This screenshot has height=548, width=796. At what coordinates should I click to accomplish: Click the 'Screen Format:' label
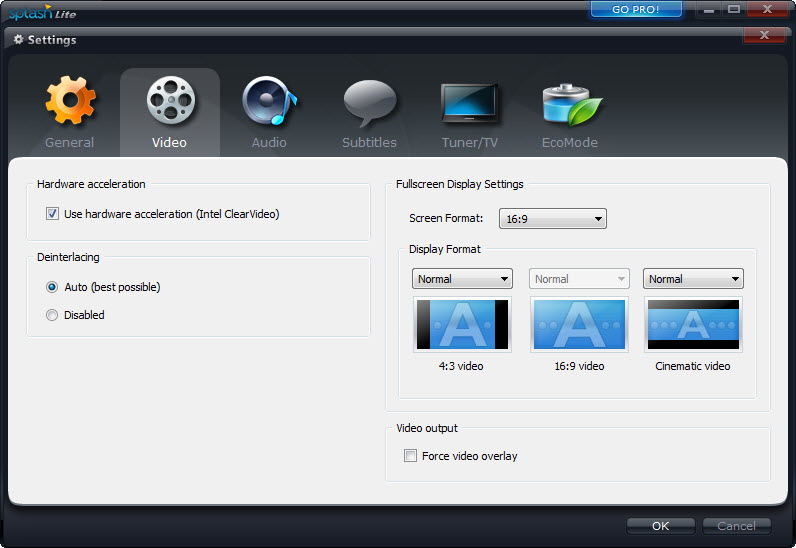click(x=446, y=218)
